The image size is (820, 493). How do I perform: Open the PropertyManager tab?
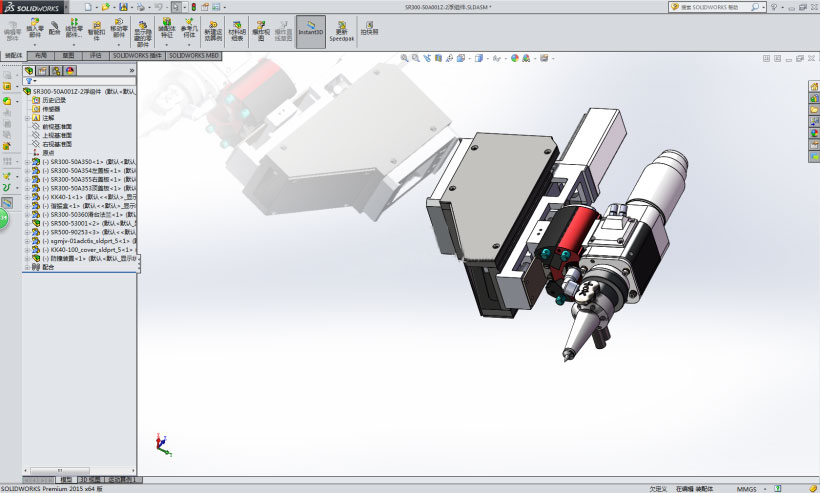click(x=43, y=71)
